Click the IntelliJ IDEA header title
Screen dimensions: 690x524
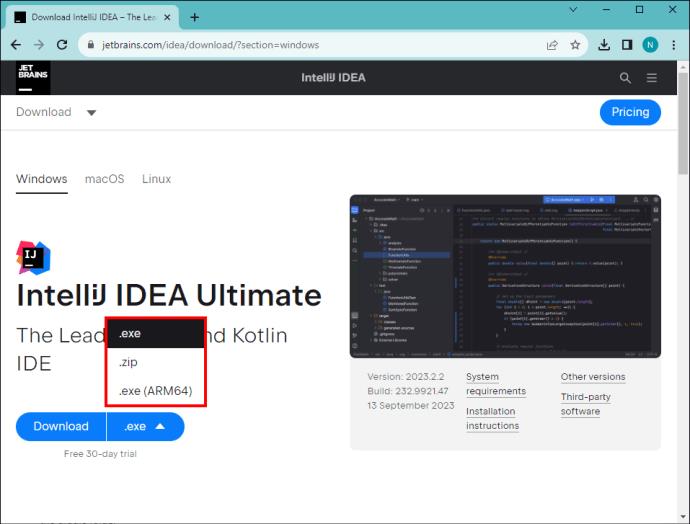click(x=333, y=78)
